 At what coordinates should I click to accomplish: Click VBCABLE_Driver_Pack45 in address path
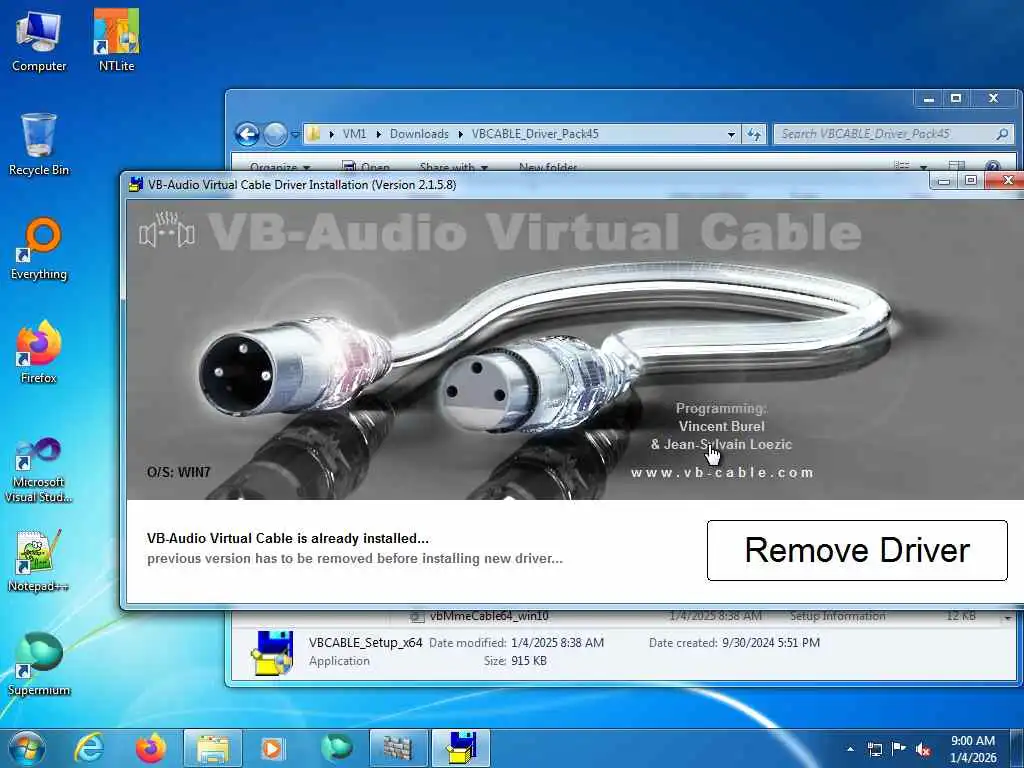point(535,134)
